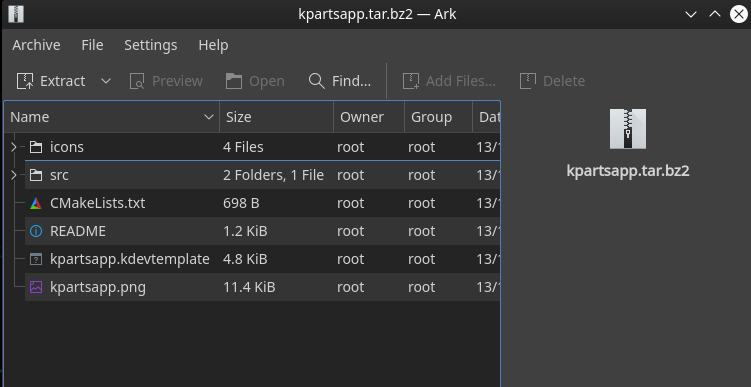
Task: Click the Add Files... button
Action: click(449, 81)
